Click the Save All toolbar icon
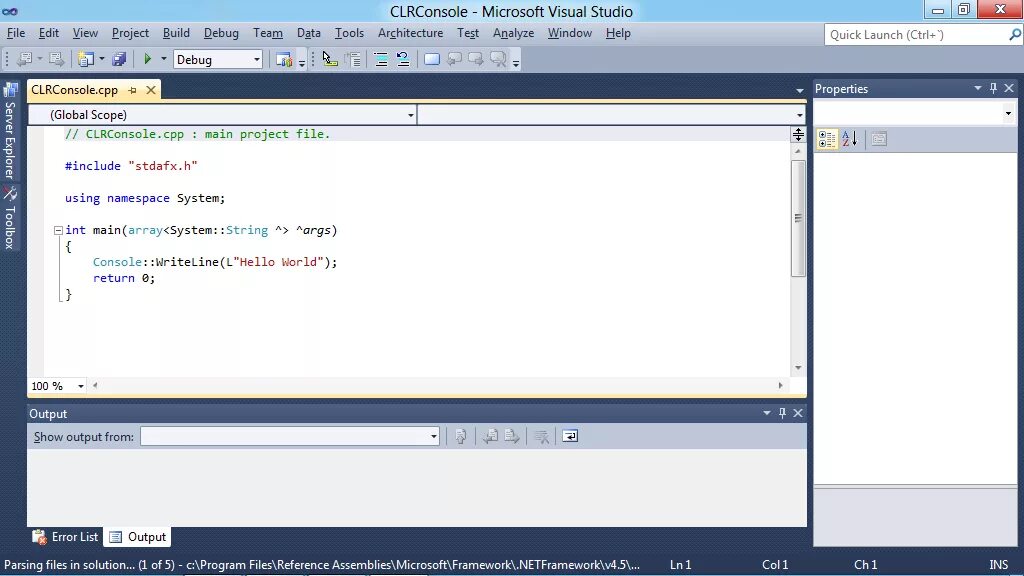 [x=119, y=59]
